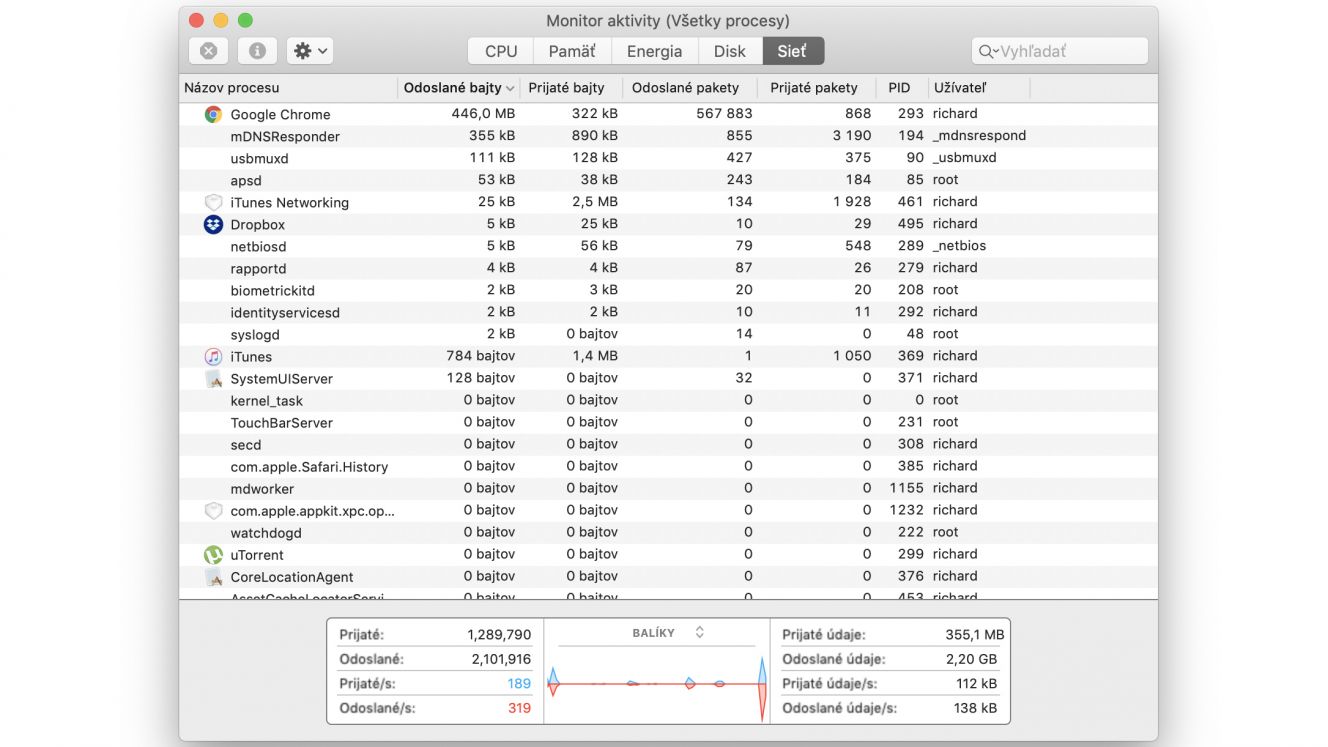
Task: Select the secd process row
Action: pos(668,444)
